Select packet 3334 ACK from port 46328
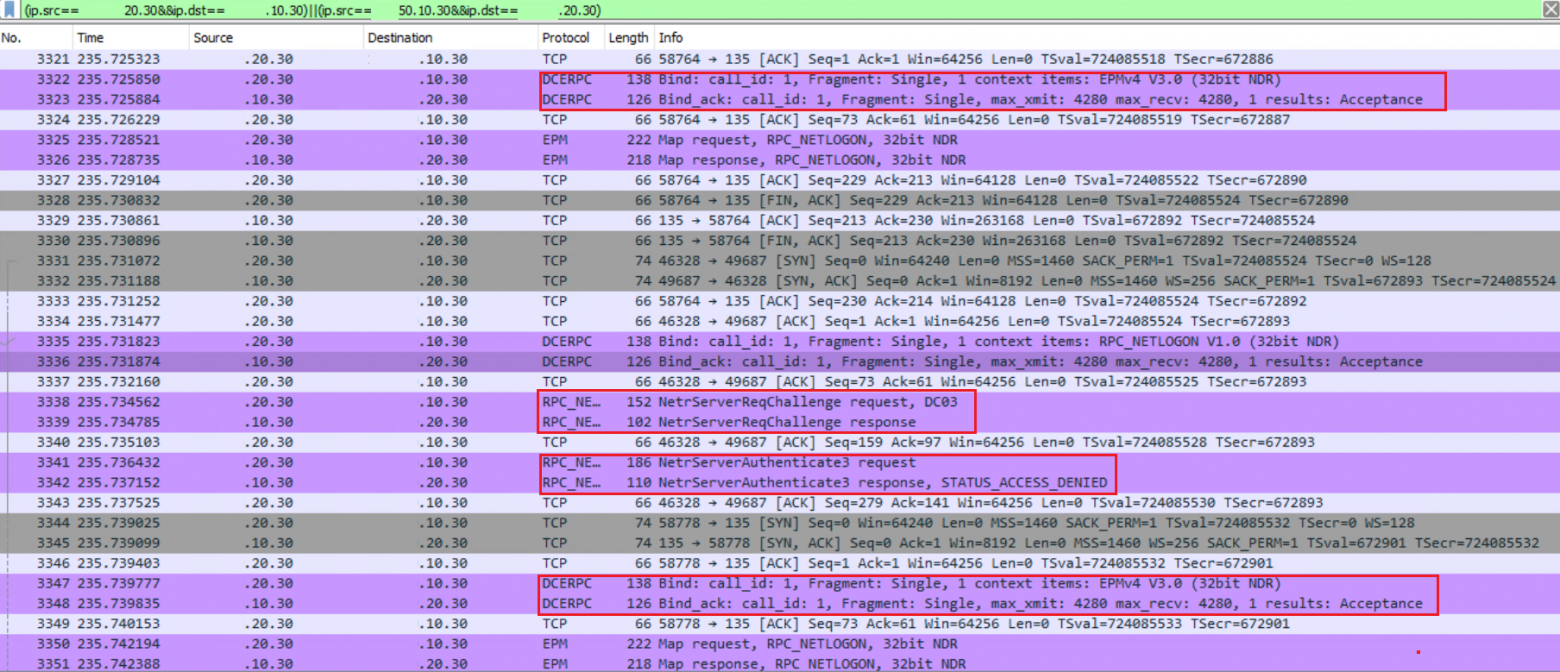Image resolution: width=1560 pixels, height=672 pixels. click(x=780, y=321)
